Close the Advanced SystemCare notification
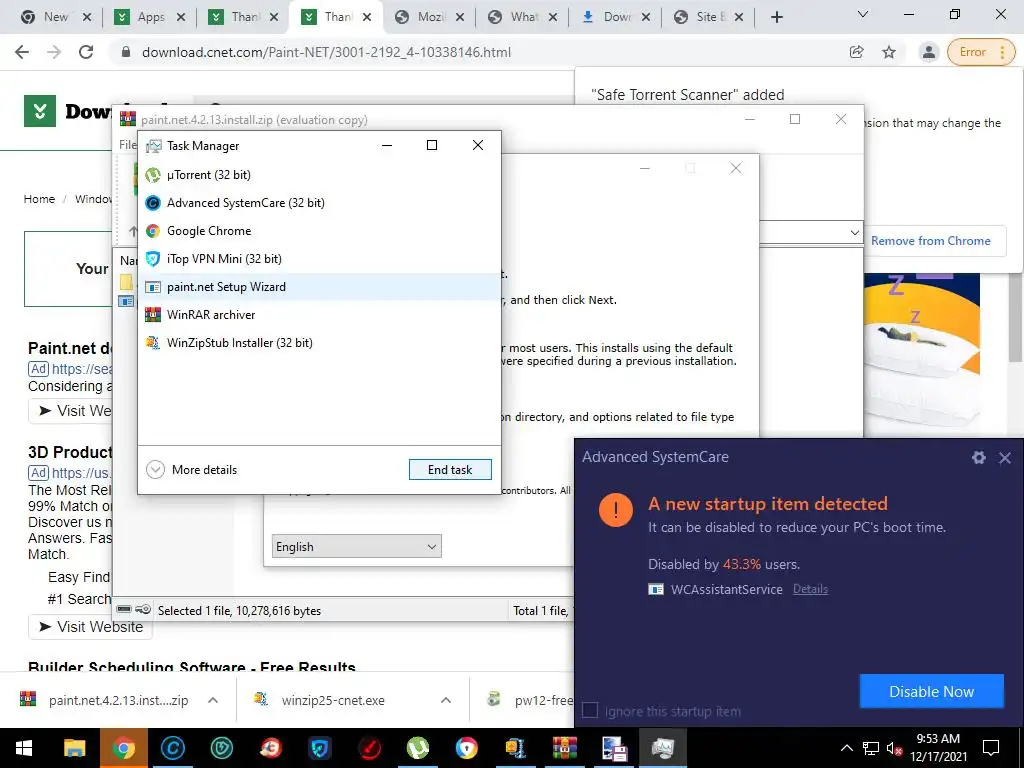Viewport: 1024px width, 768px height. (x=1005, y=458)
